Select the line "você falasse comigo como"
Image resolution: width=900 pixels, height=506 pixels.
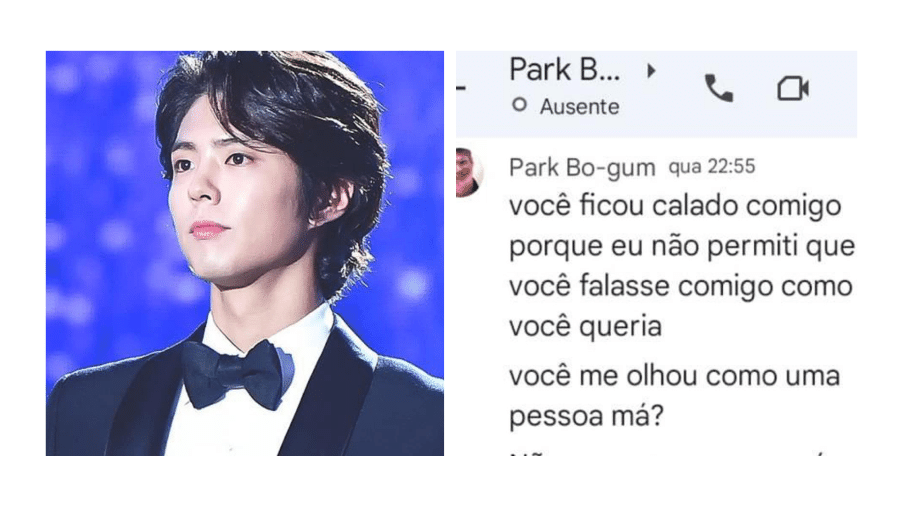pyautogui.click(x=681, y=286)
